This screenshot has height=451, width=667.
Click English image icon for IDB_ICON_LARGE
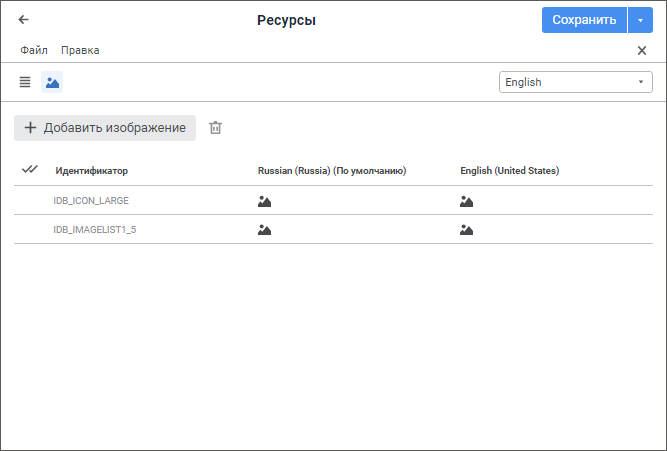pyautogui.click(x=467, y=201)
